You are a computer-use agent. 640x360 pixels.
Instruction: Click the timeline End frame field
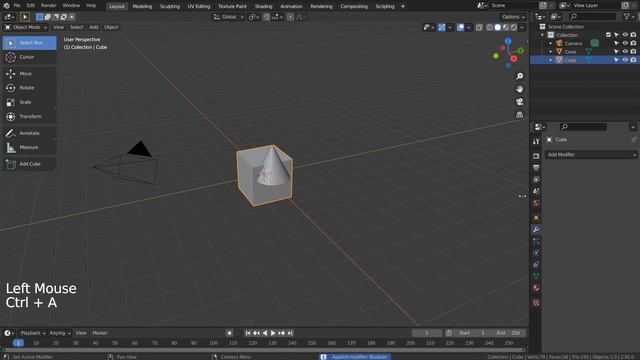pyautogui.click(x=508, y=333)
